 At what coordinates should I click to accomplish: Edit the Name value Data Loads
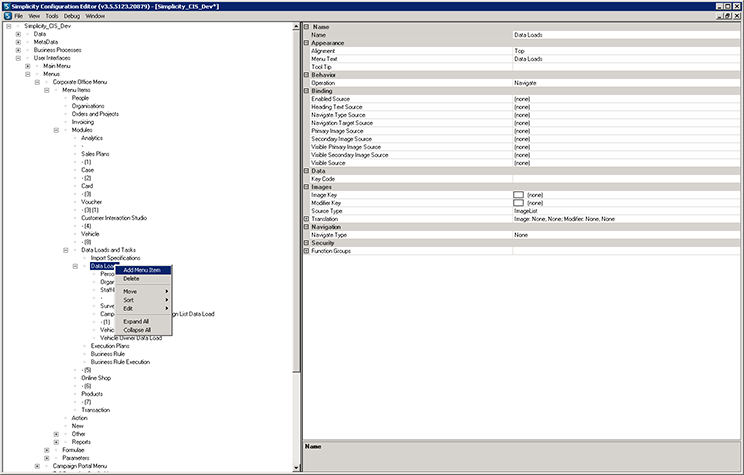pyautogui.click(x=626, y=35)
